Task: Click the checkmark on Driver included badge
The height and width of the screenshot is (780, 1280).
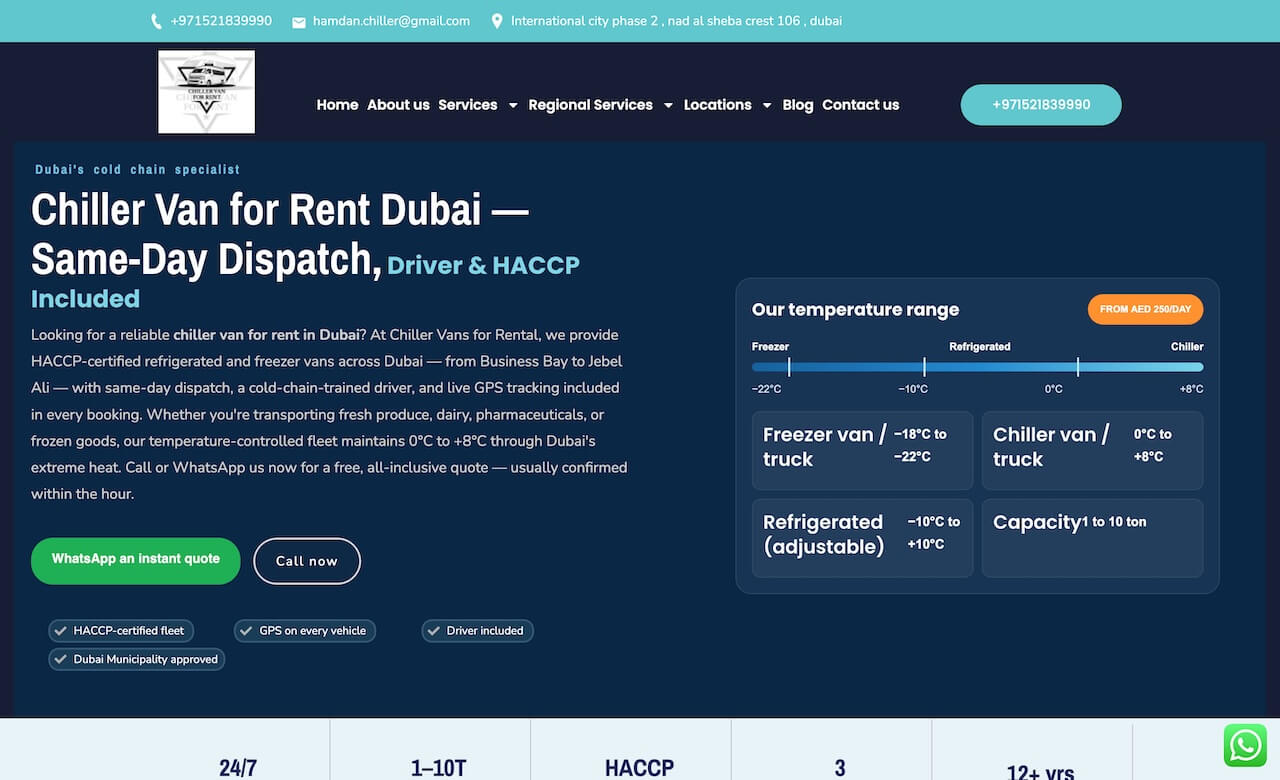Action: pos(433,631)
